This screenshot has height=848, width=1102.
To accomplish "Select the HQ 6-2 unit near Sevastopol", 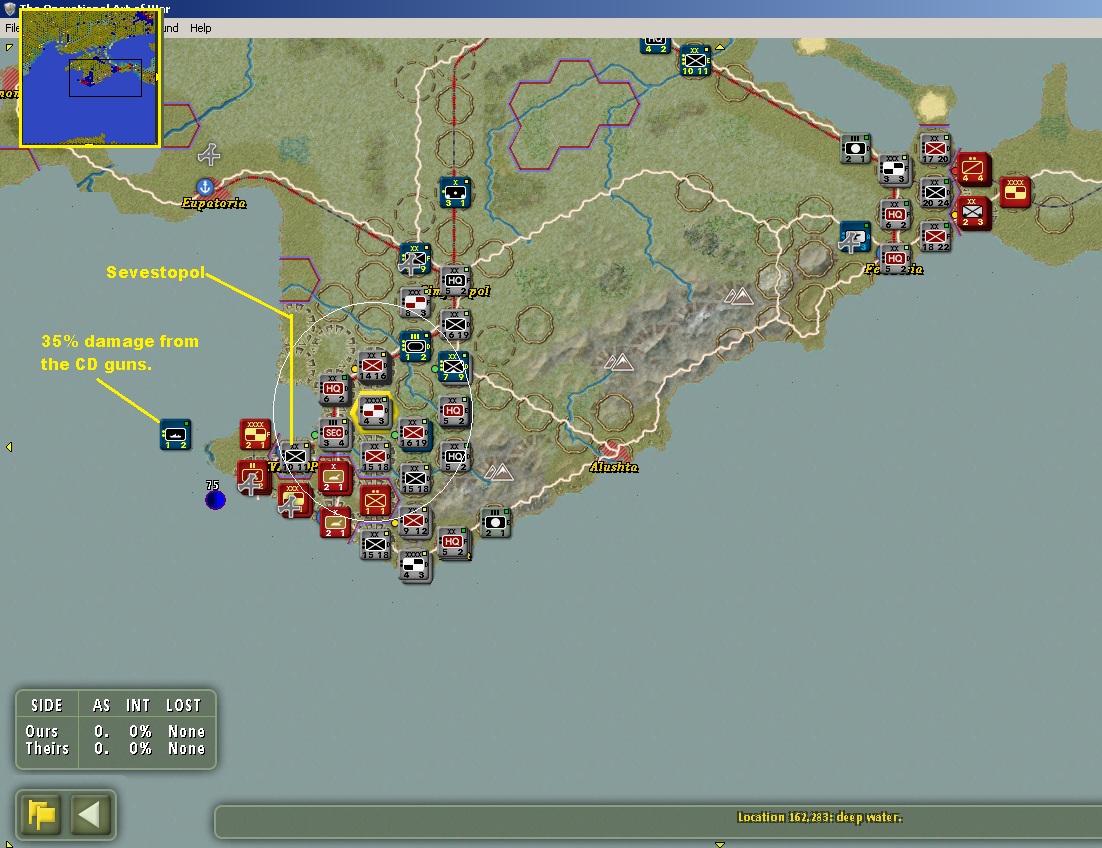I will click(x=334, y=389).
